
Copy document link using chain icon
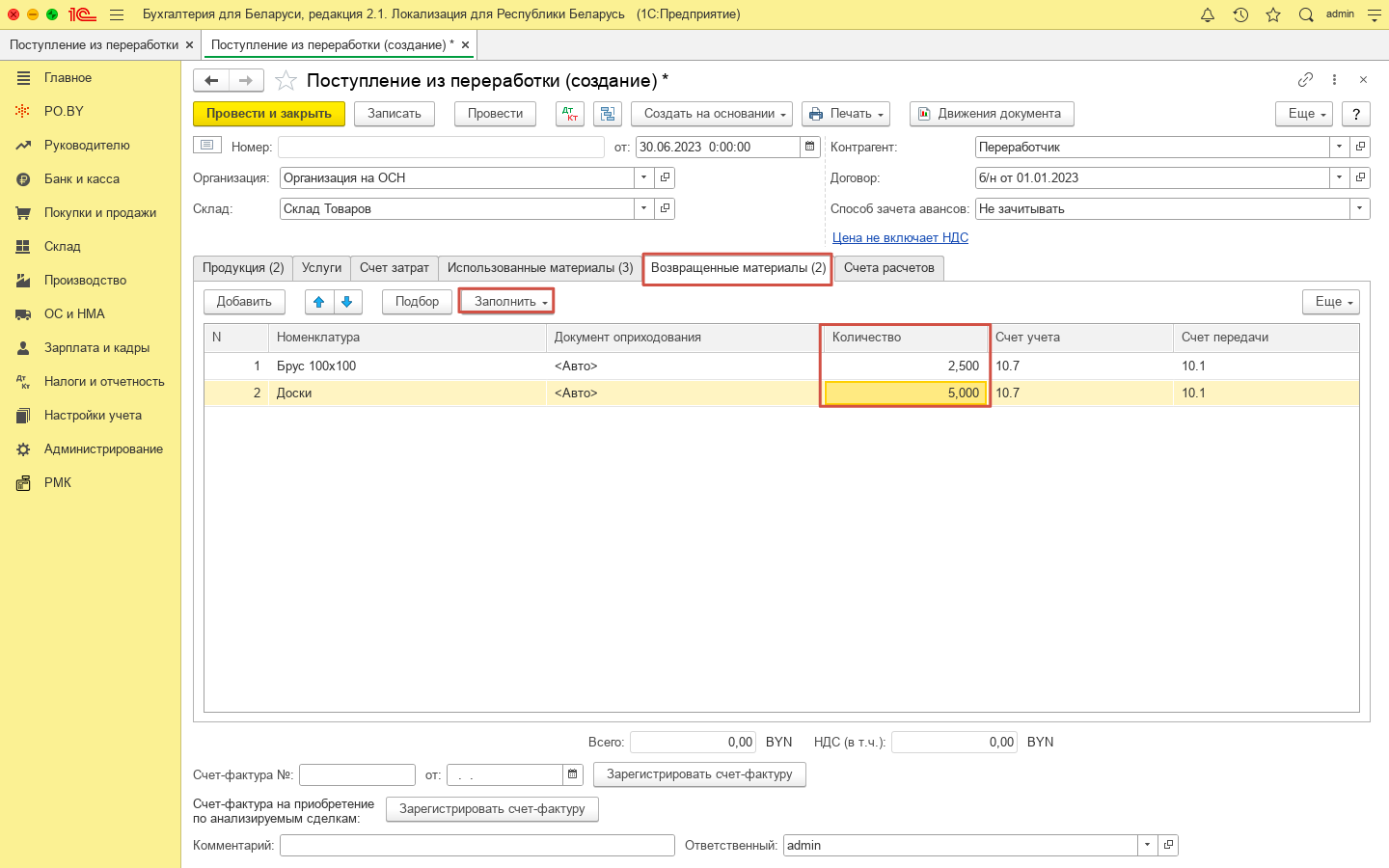(x=1305, y=80)
